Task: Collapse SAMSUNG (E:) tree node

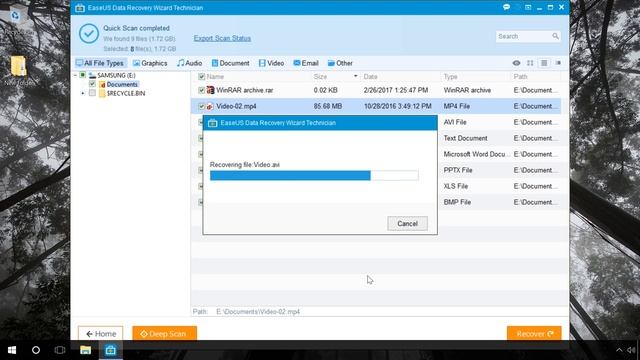Action: click(75, 75)
